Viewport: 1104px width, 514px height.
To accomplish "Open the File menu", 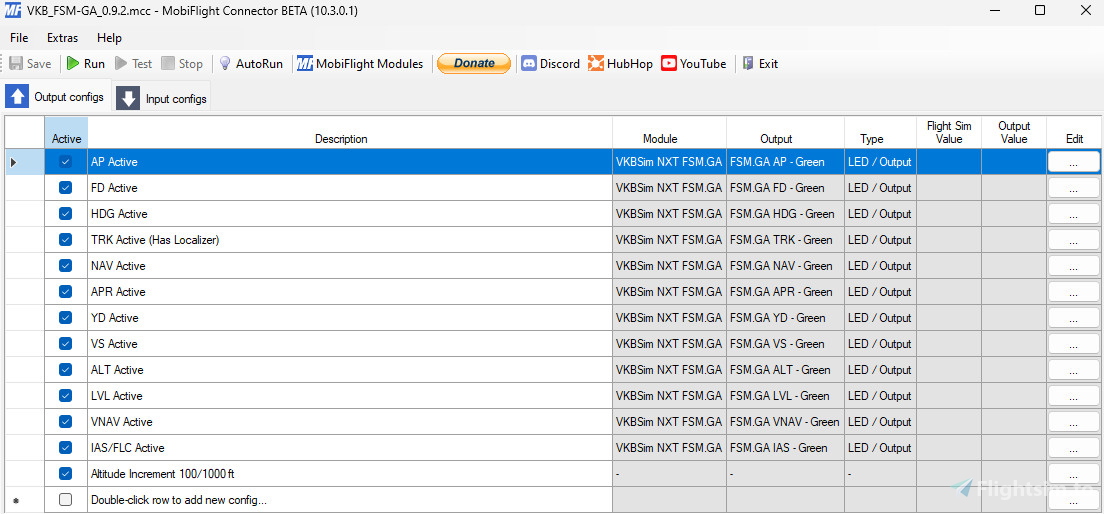I will (19, 38).
